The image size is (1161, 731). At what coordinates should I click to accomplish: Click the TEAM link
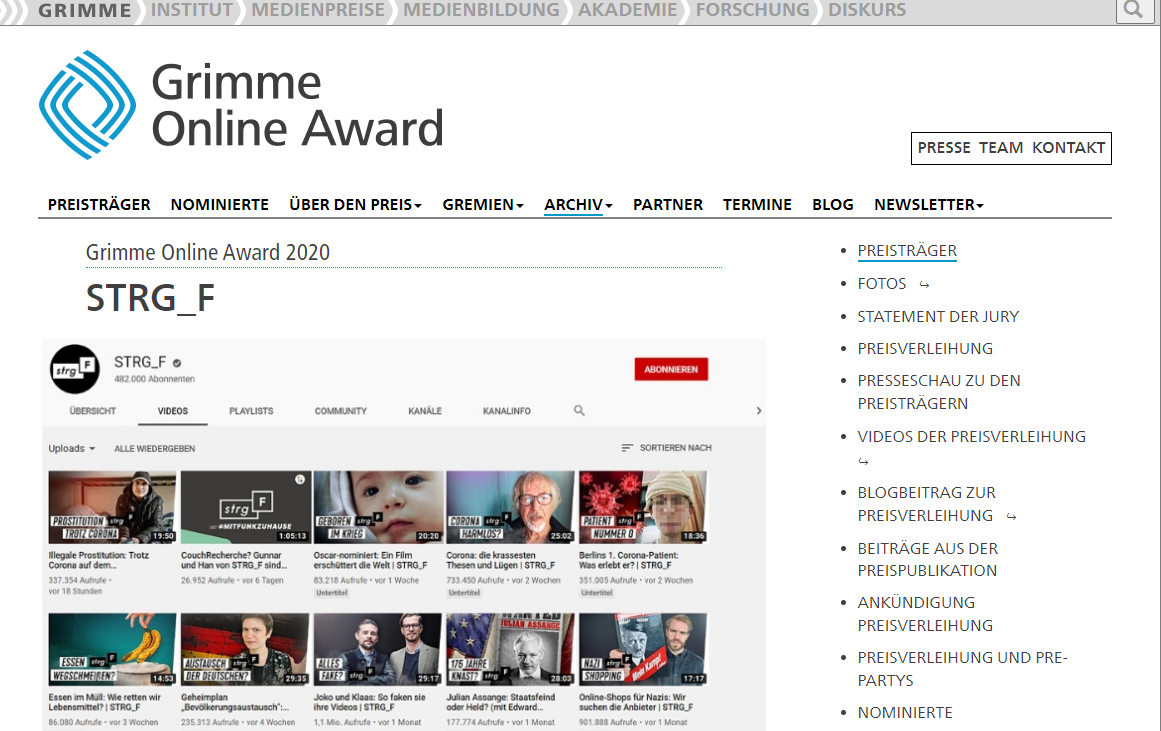[x=1001, y=147]
